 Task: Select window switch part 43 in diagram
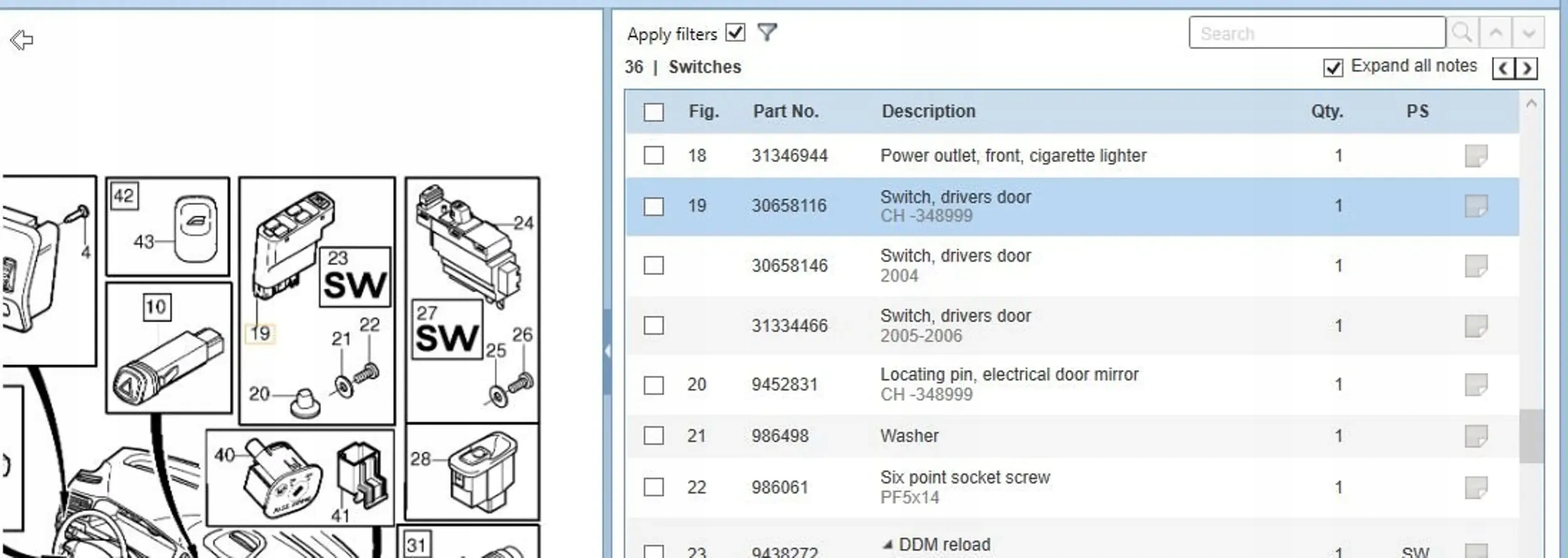click(196, 228)
